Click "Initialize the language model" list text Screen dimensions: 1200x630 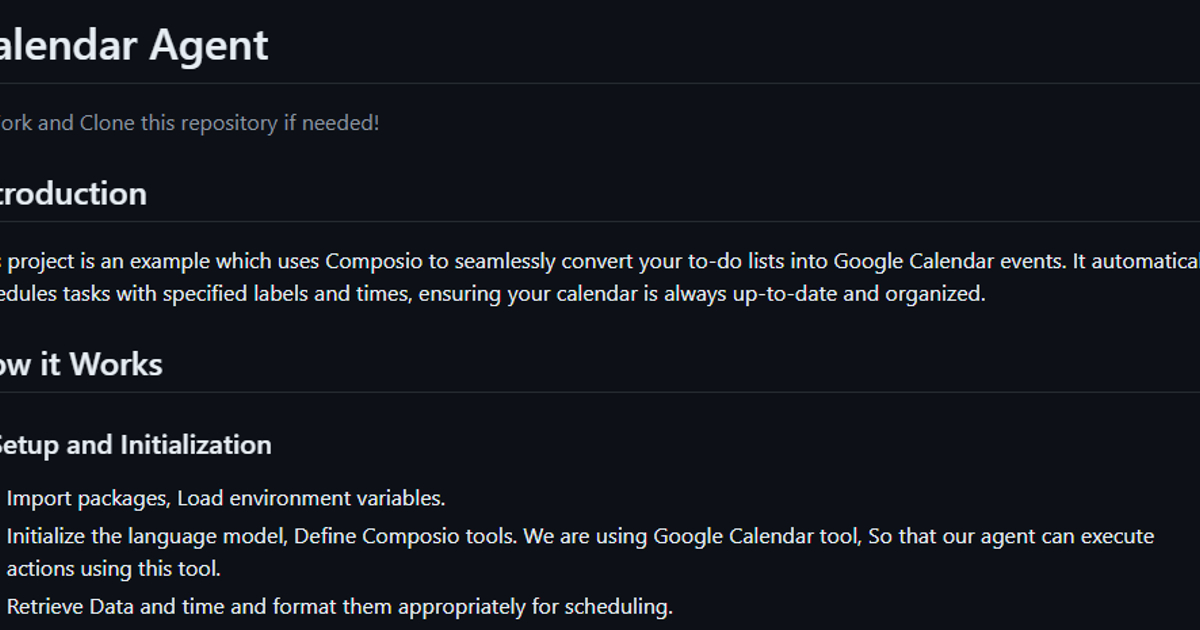click(148, 536)
